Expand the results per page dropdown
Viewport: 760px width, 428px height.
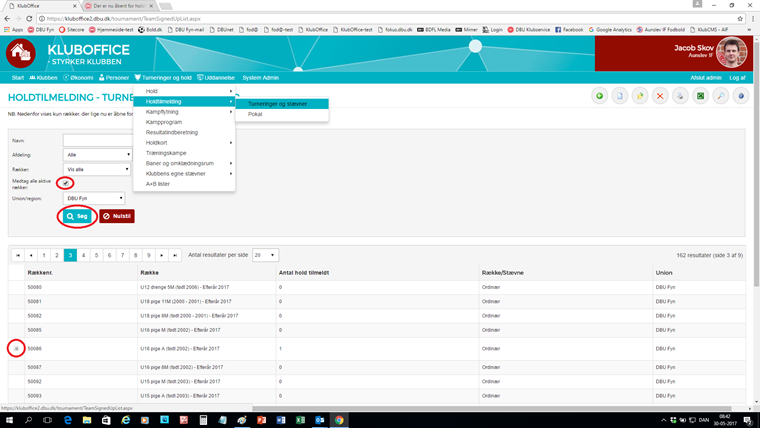coord(266,255)
